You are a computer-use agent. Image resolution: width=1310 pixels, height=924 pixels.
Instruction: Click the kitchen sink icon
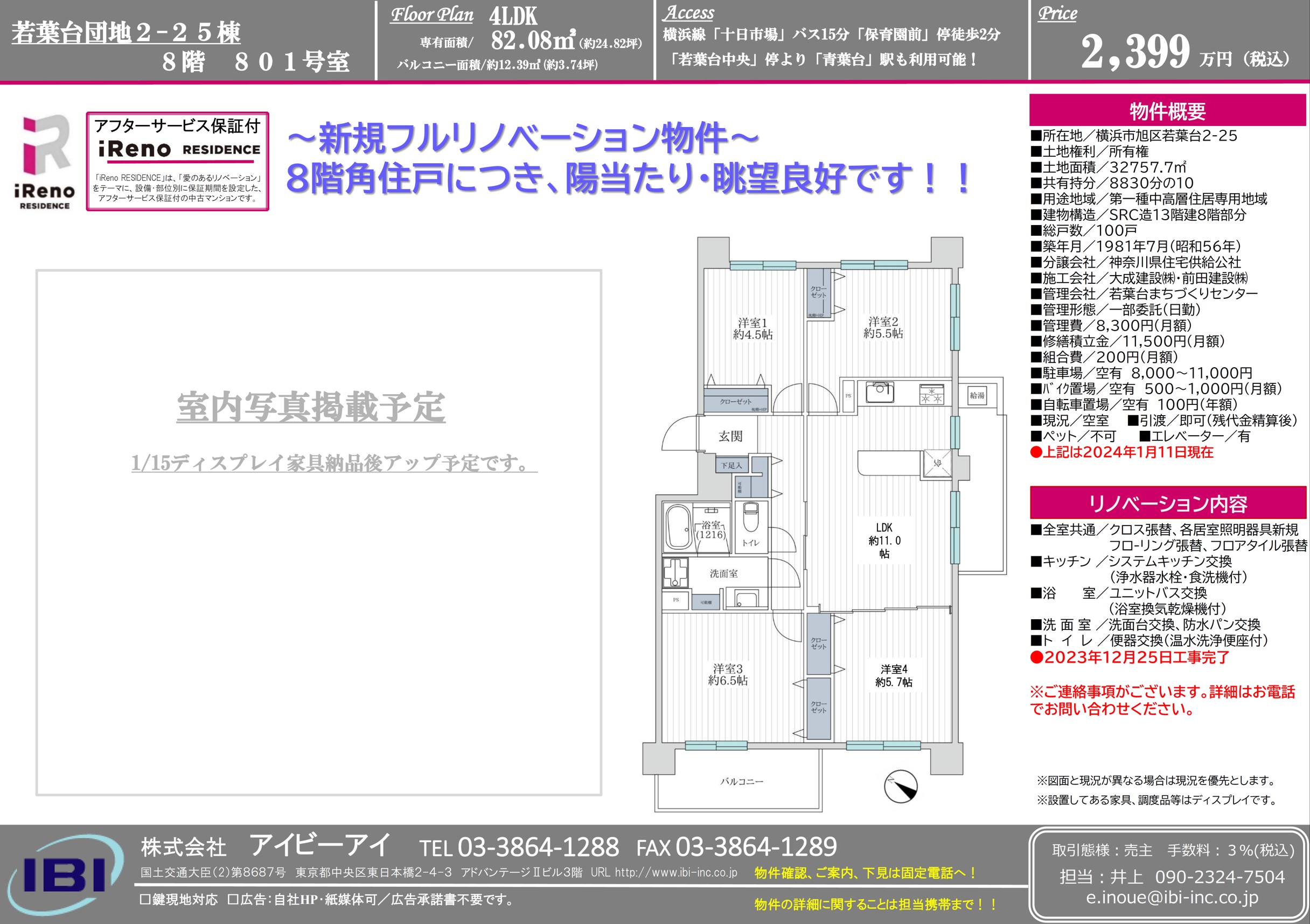click(x=879, y=393)
